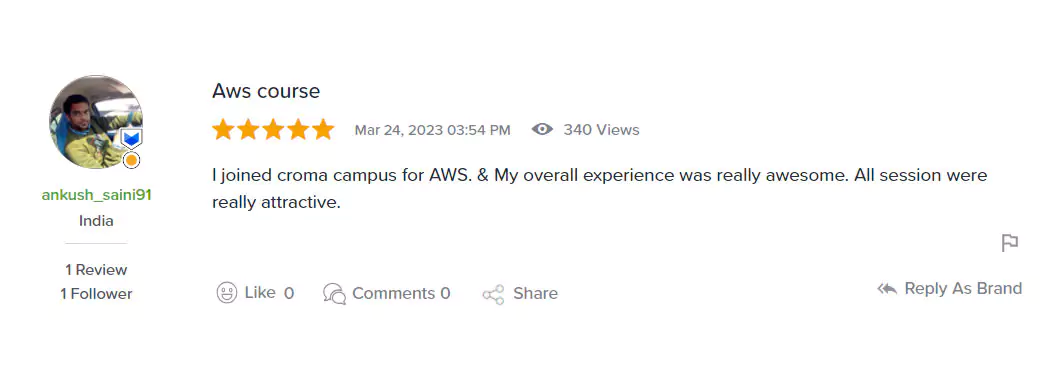Screen dimensions: 1059x378
Task: Flag this review as inappropriate
Action: click(1009, 242)
